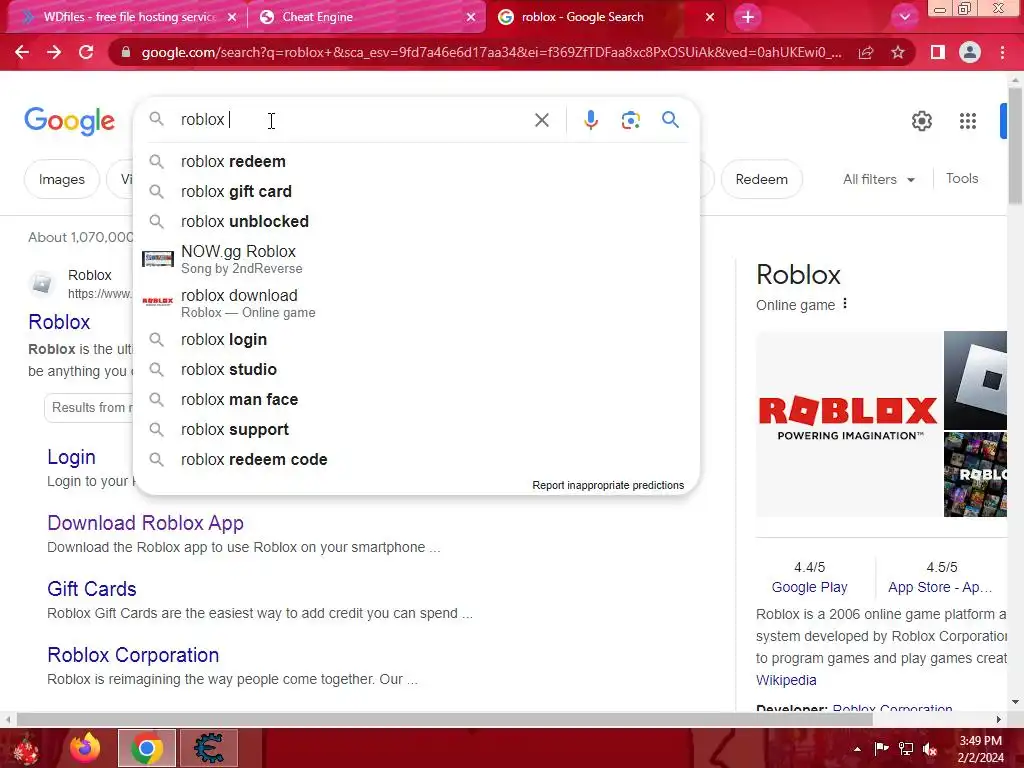Screen dimensions: 1024x768
Task: Open the Roblox main result title
Action: click(59, 322)
